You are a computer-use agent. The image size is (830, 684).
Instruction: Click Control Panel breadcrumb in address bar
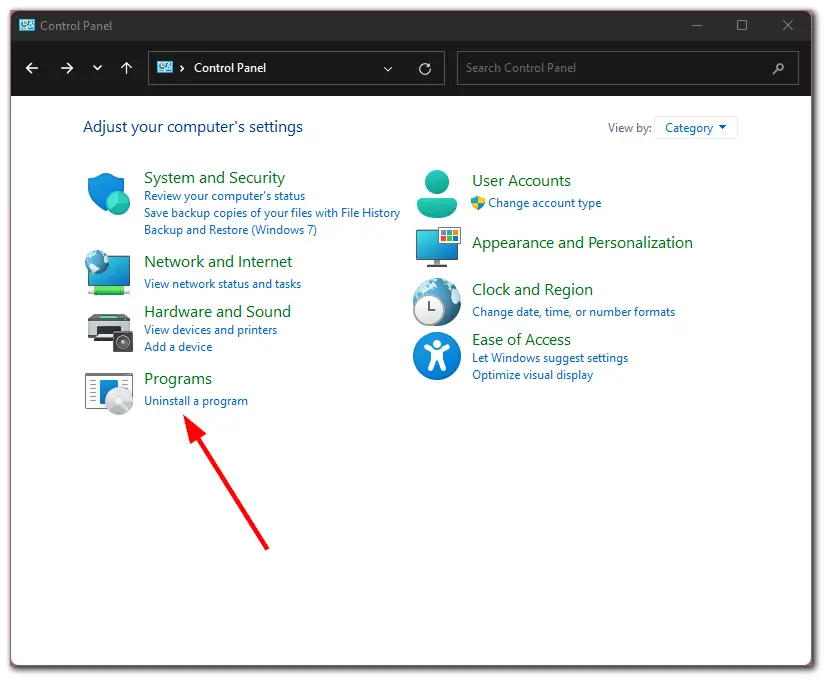[230, 68]
